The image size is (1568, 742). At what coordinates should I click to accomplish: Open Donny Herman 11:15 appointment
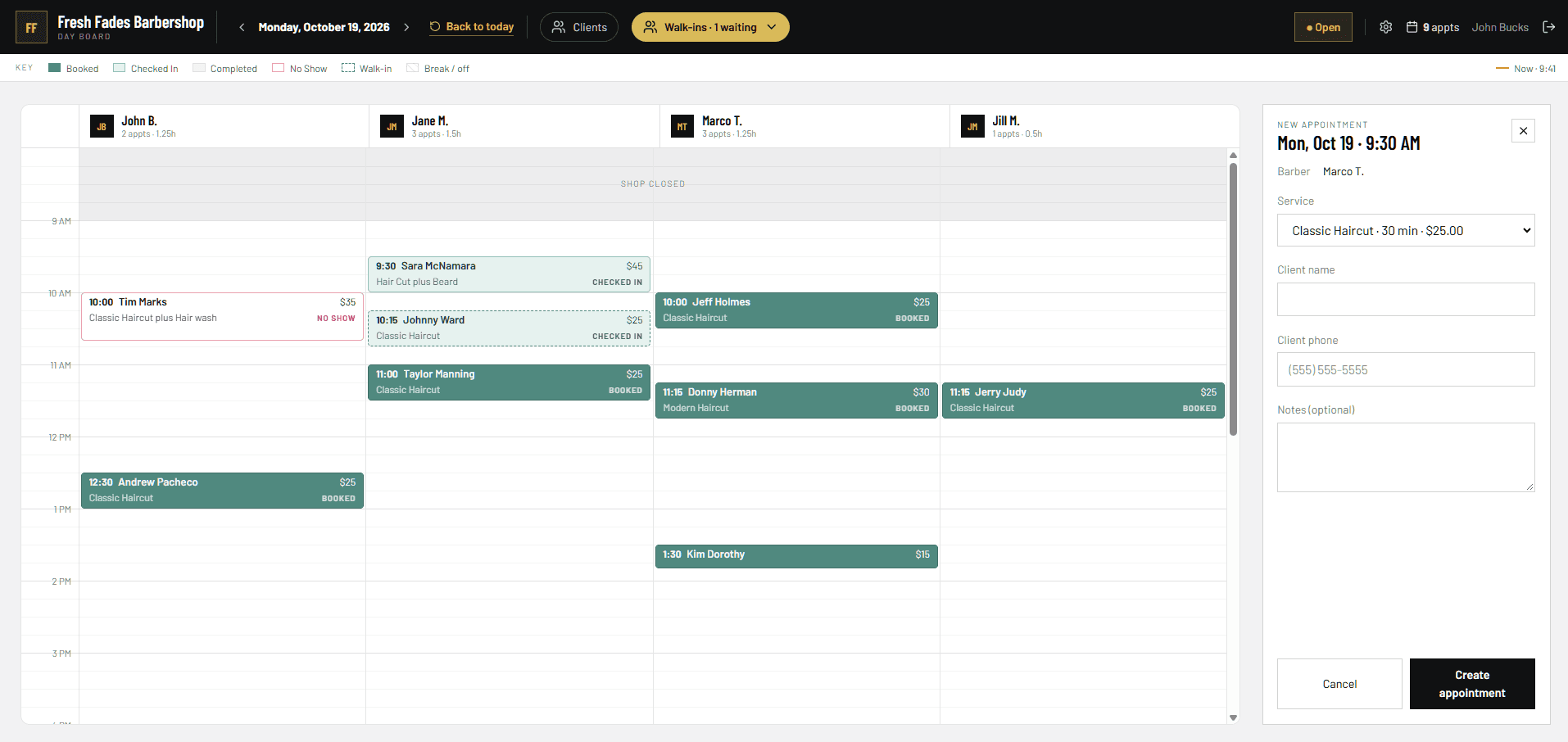(x=796, y=400)
